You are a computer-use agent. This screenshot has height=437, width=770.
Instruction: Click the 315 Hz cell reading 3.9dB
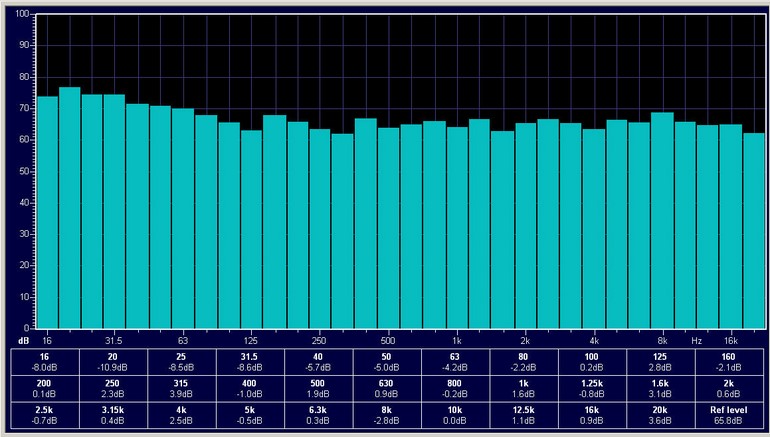pos(182,388)
